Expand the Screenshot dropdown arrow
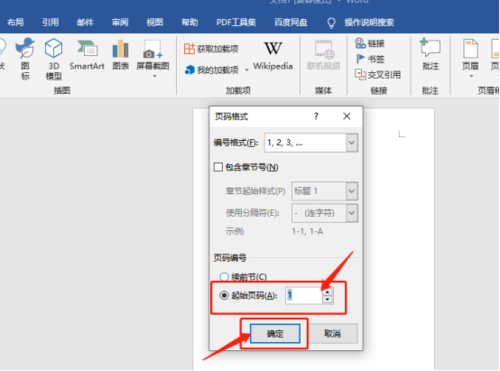 point(154,76)
